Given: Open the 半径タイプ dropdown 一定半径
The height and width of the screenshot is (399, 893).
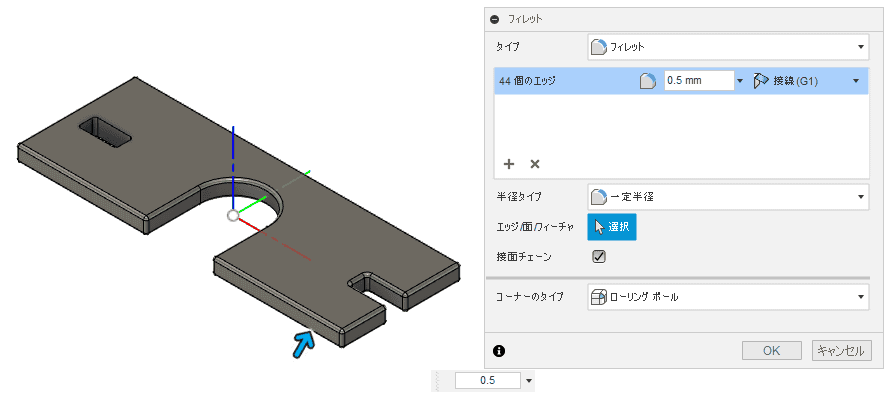Looking at the screenshot, I should click(x=728, y=197).
